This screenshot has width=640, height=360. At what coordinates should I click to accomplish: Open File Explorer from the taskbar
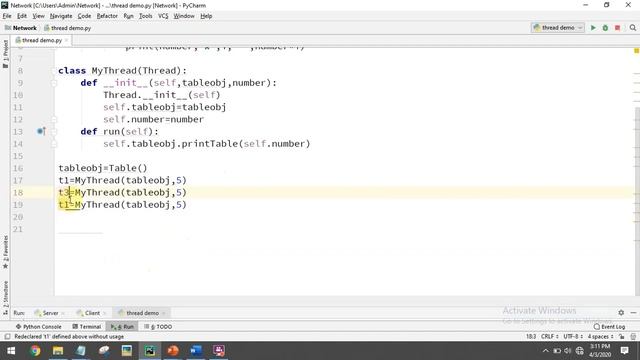pyautogui.click(x=58, y=351)
